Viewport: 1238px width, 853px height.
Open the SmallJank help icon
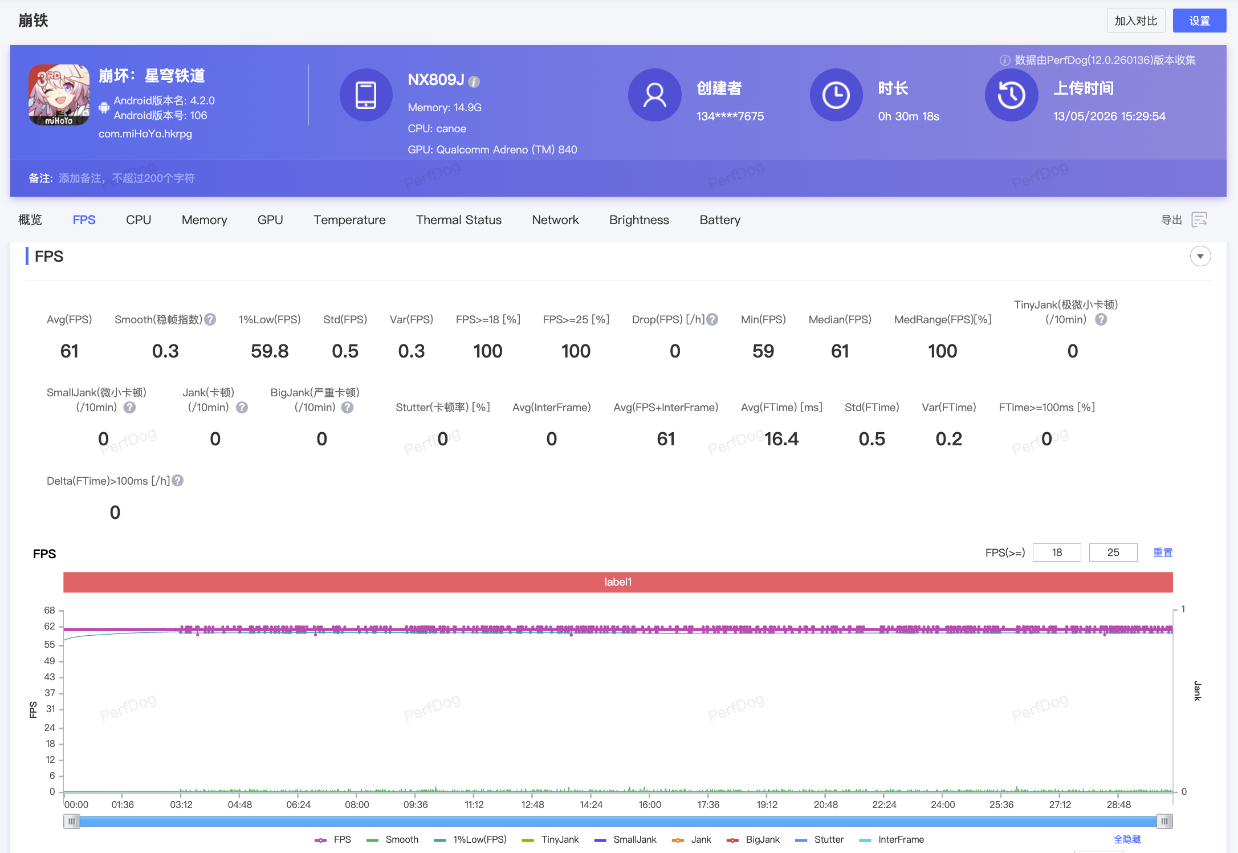(x=130, y=407)
